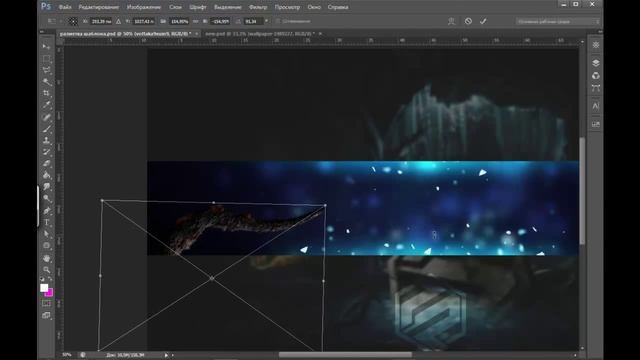Select the Eyedropper tool
This screenshot has width=640, height=360.
47,105
